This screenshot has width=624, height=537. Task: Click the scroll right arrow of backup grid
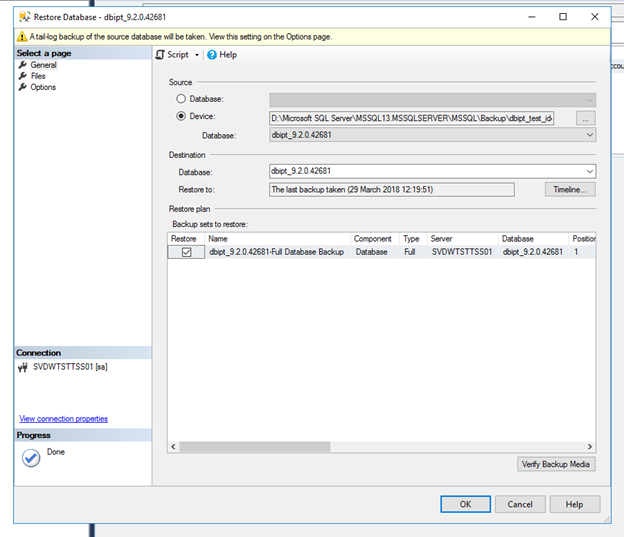click(590, 447)
